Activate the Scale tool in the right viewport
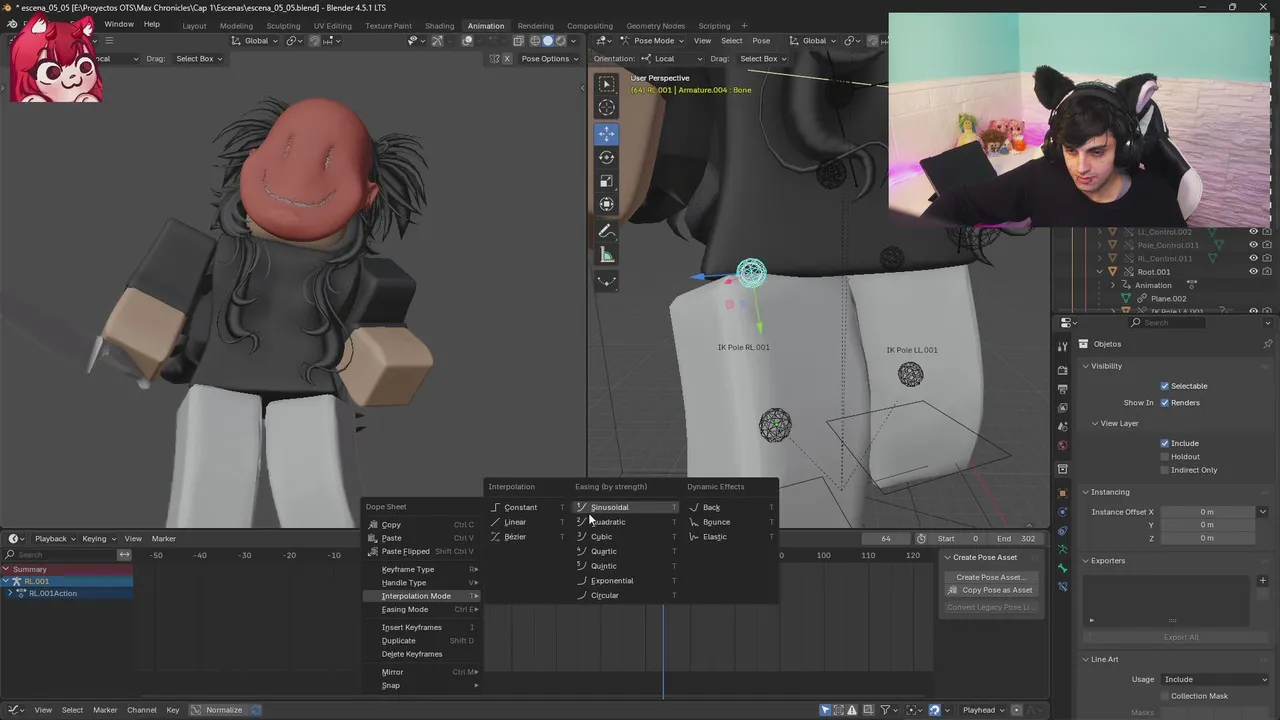The image size is (1280, 720). click(606, 181)
